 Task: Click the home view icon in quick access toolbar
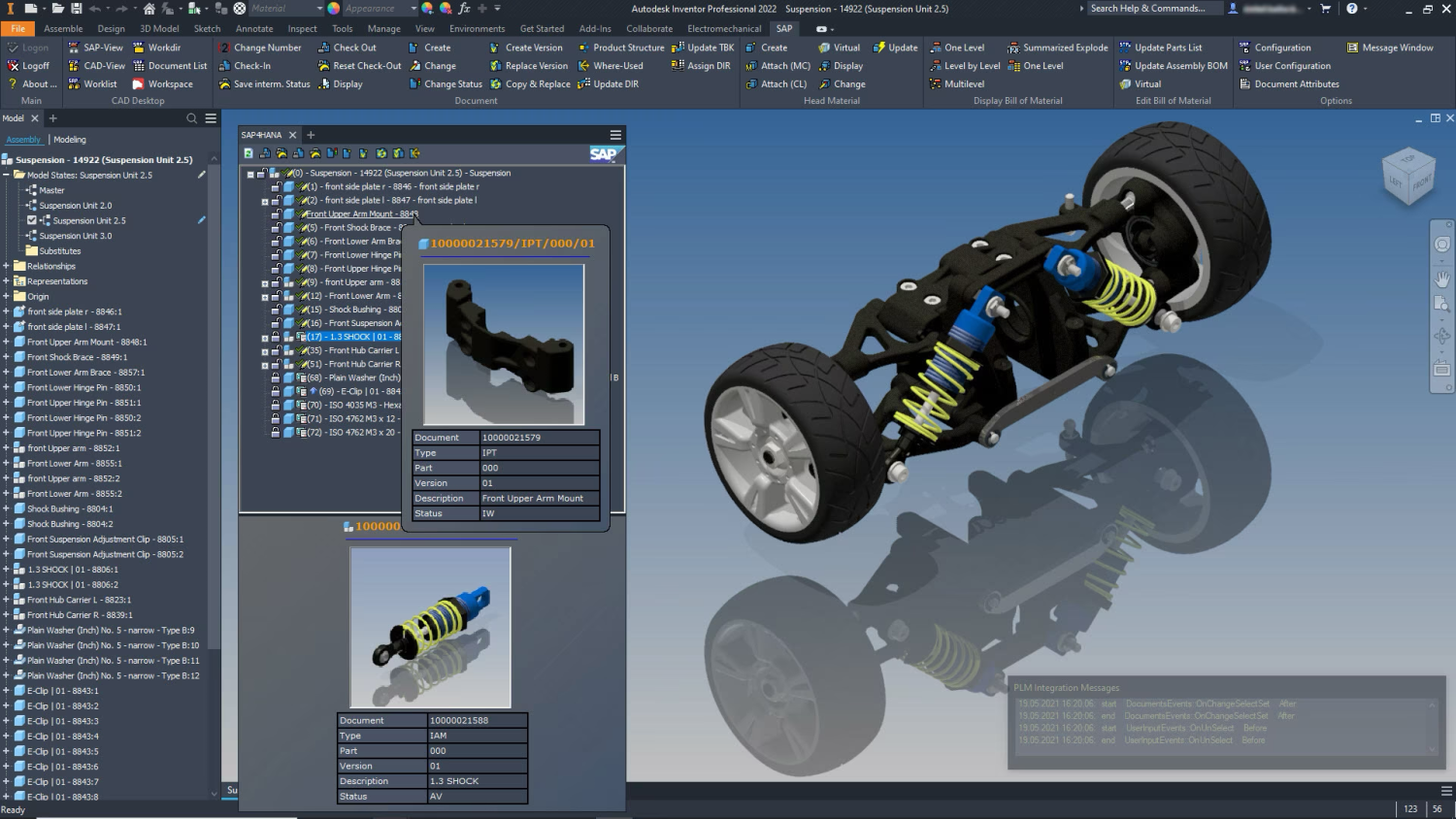point(149,9)
